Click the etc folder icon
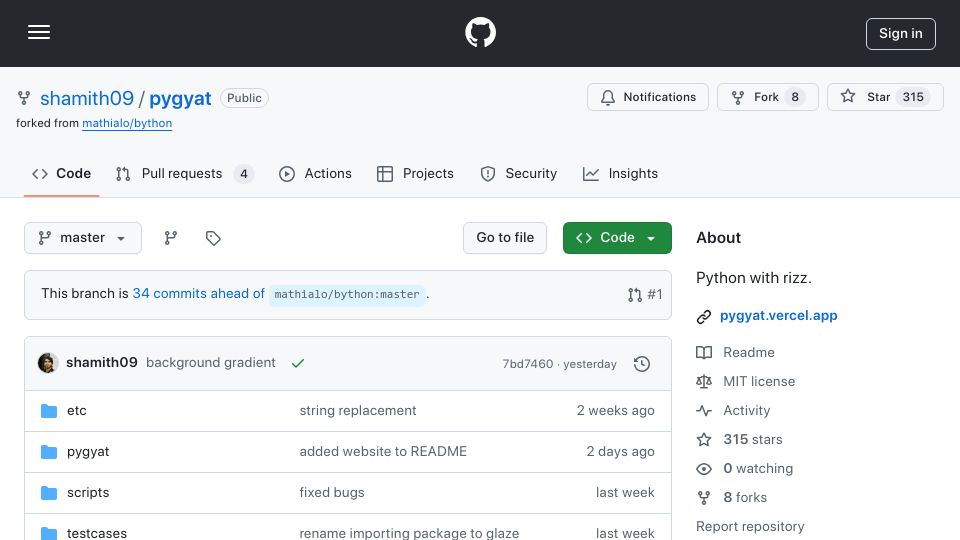This screenshot has width=960, height=540. (49, 411)
